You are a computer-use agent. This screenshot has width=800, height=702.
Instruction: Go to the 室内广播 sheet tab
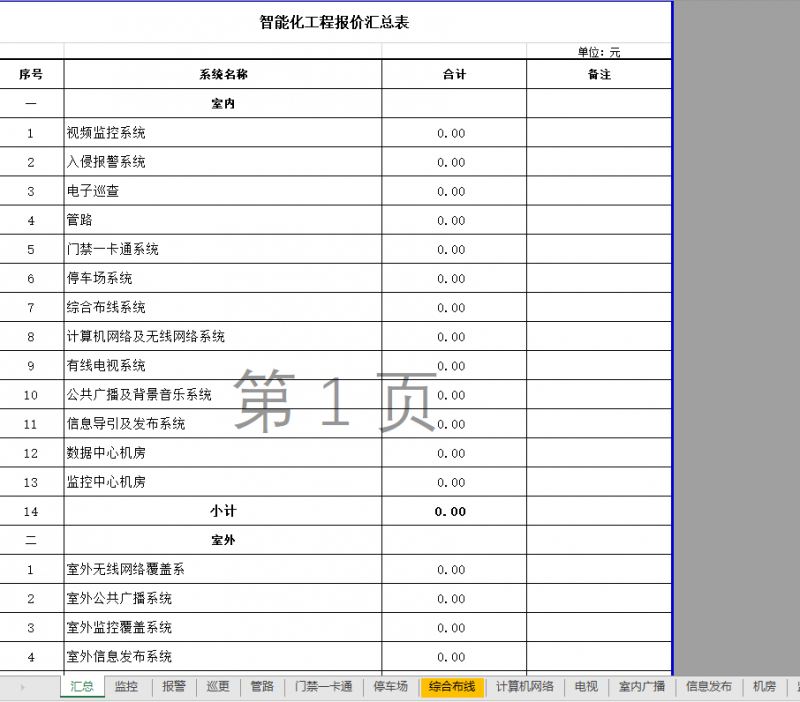click(x=642, y=687)
